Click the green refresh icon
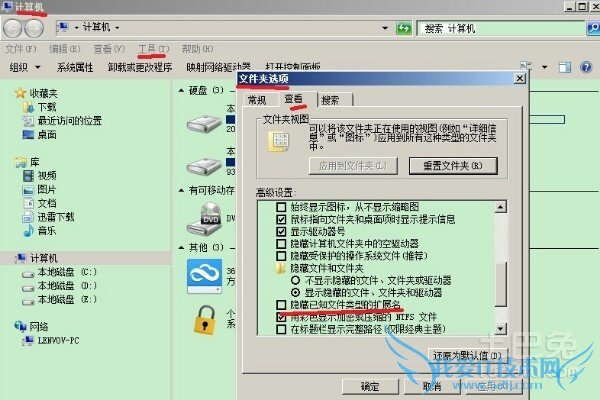 click(404, 28)
